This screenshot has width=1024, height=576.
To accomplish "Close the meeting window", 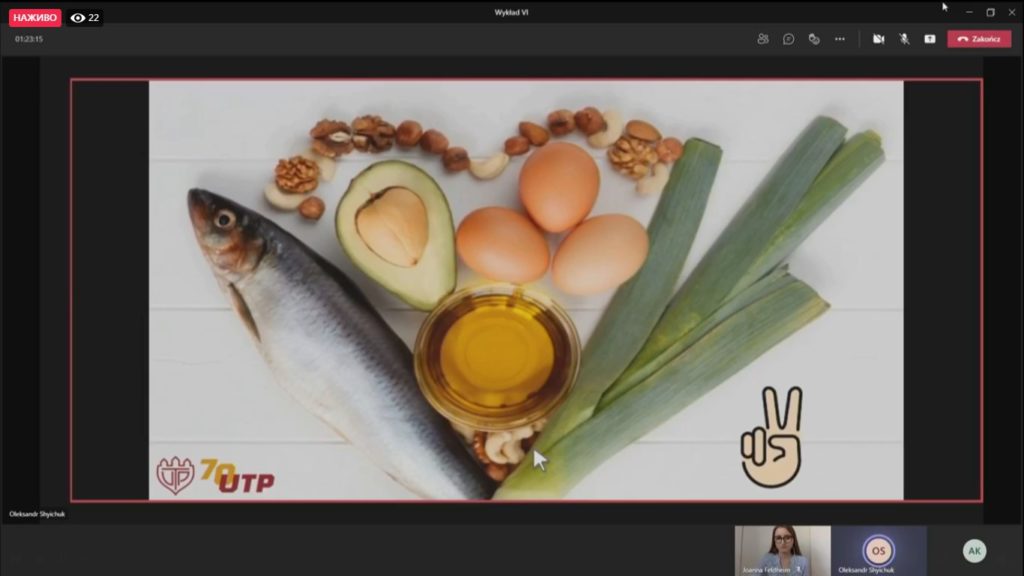I will click(x=1012, y=12).
